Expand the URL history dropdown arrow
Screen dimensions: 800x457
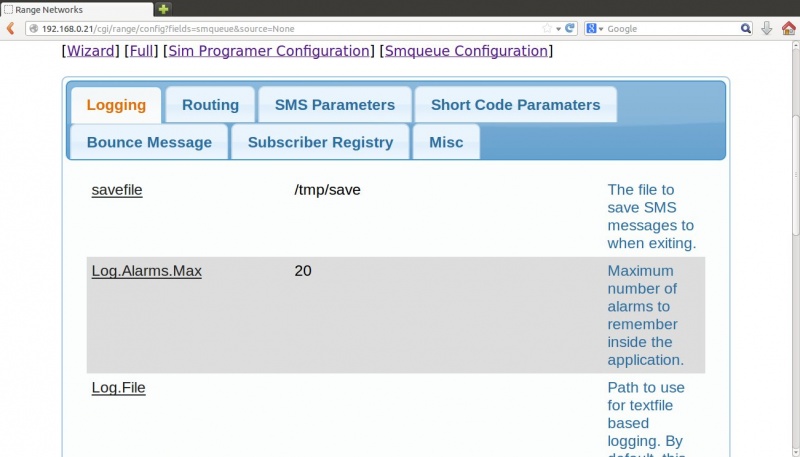tap(559, 29)
